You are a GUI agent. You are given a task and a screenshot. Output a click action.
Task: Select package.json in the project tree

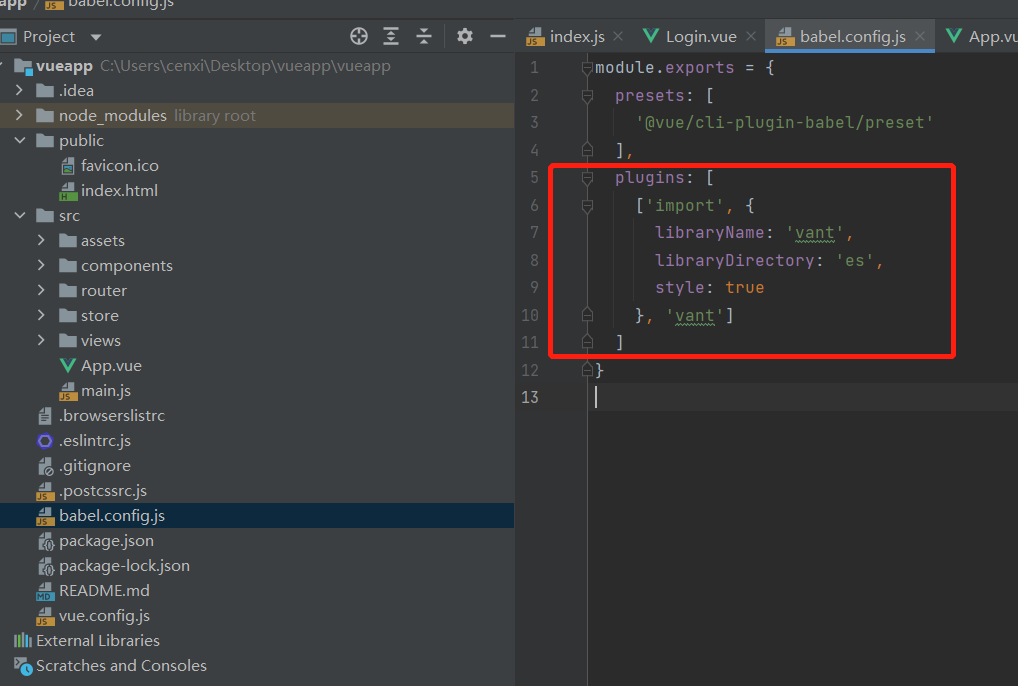(x=106, y=541)
